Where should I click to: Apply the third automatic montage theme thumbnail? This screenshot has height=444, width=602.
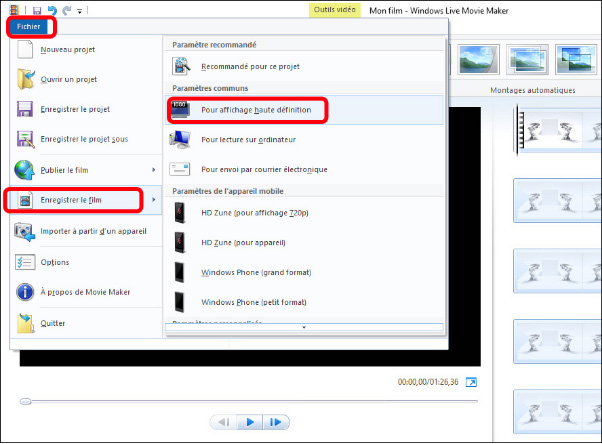point(576,60)
